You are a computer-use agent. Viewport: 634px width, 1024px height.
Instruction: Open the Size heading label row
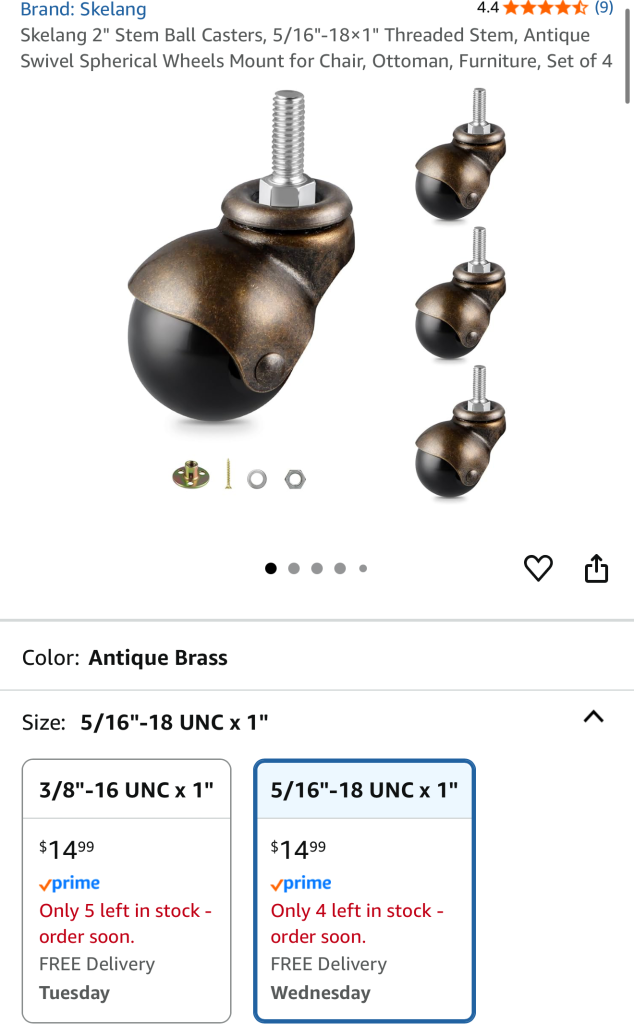point(317,722)
